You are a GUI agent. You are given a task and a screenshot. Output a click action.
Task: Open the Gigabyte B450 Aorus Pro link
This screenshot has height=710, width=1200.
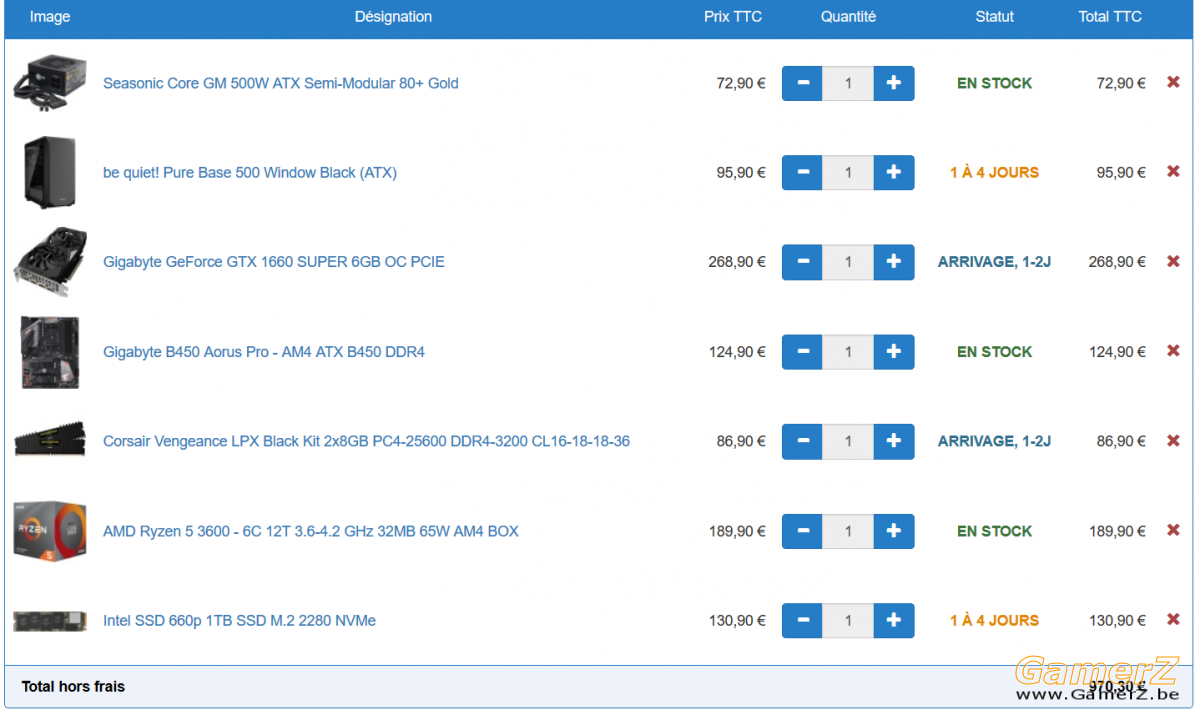[264, 352]
